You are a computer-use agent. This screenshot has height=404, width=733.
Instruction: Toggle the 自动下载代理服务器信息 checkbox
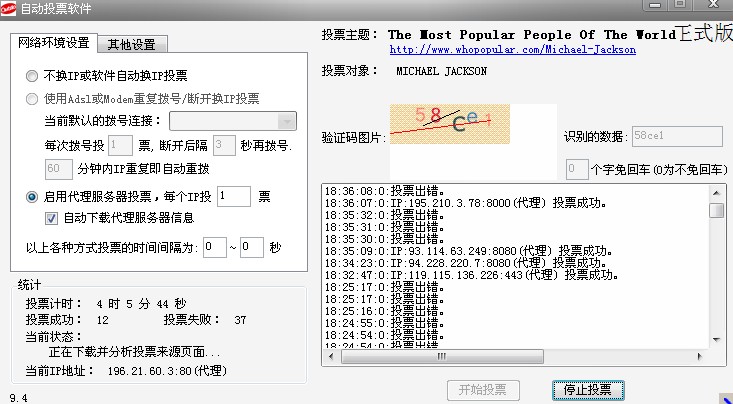click(x=52, y=218)
